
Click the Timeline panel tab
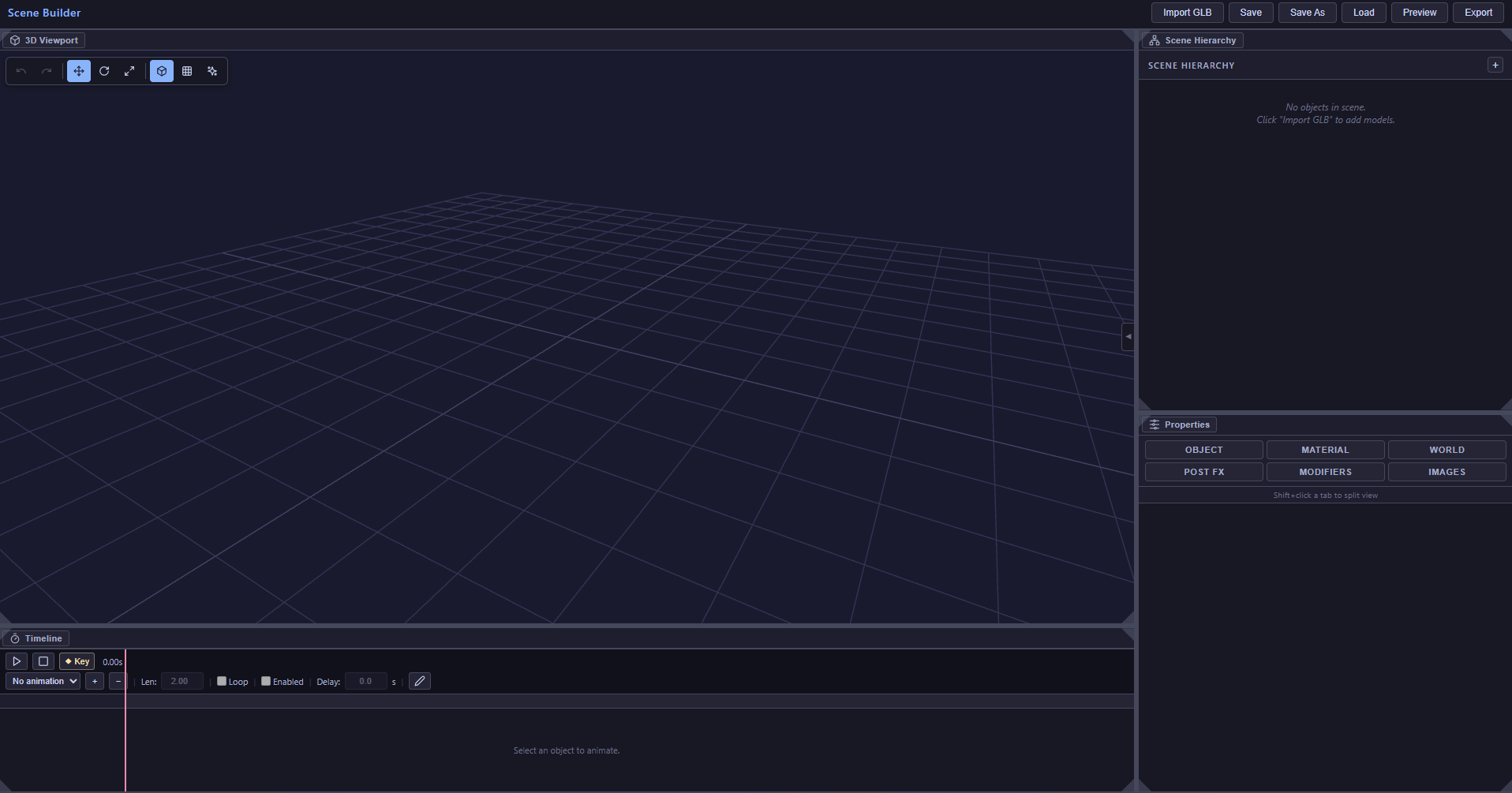(36, 638)
